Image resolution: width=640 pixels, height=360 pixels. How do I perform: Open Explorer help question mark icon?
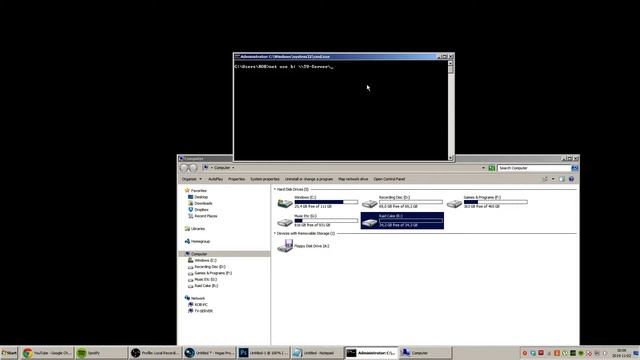tap(571, 179)
